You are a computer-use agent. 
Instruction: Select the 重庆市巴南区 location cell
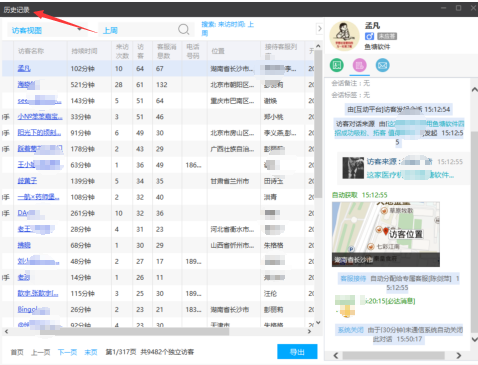pos(232,101)
